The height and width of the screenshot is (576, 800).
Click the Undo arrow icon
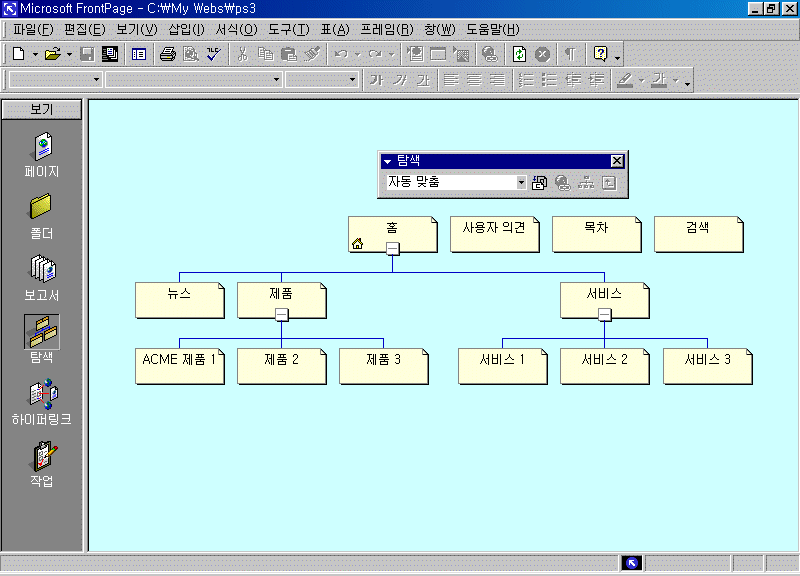point(341,54)
